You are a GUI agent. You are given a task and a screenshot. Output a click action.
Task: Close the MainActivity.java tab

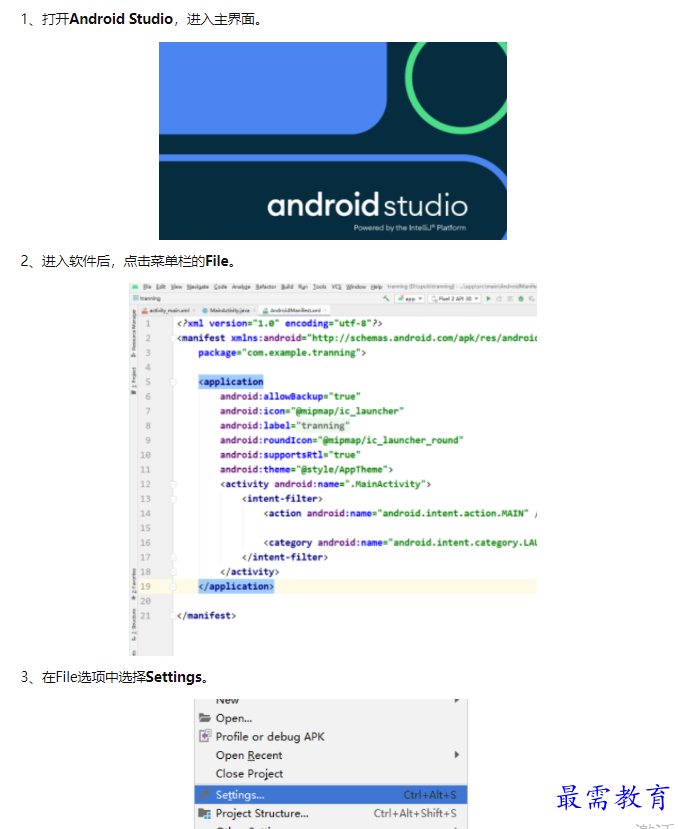click(x=254, y=310)
